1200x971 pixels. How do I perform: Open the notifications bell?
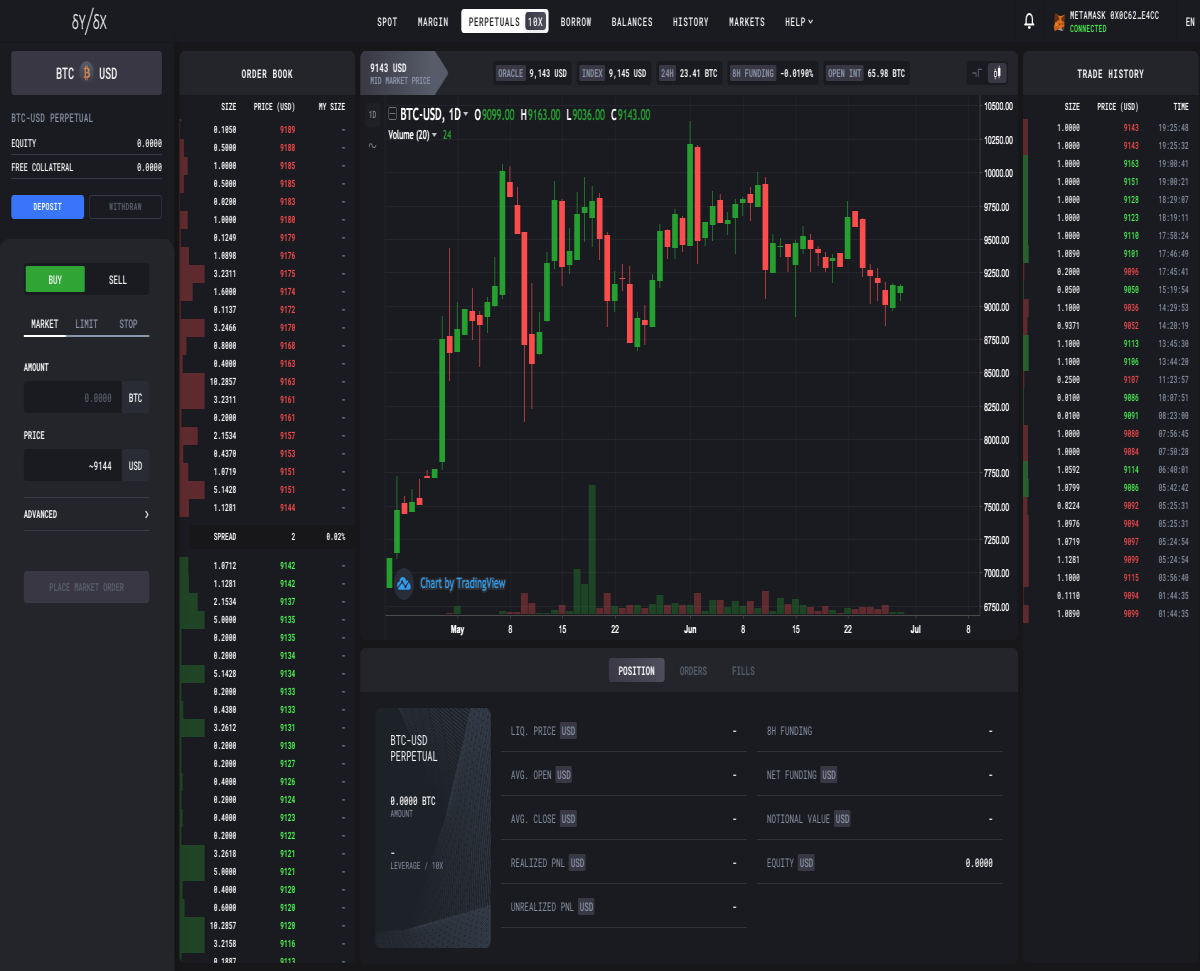(1029, 21)
